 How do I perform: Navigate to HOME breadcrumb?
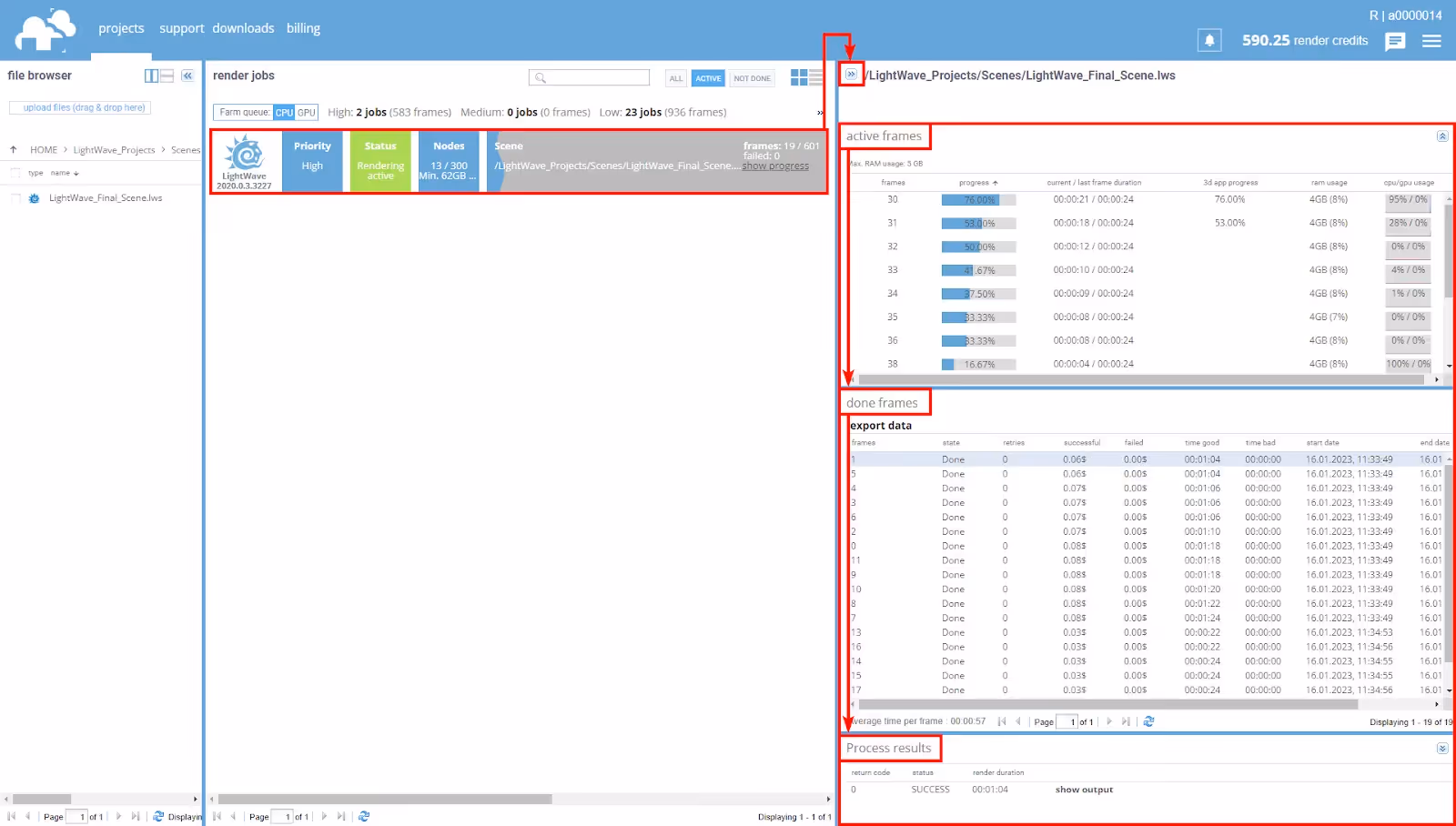click(44, 150)
